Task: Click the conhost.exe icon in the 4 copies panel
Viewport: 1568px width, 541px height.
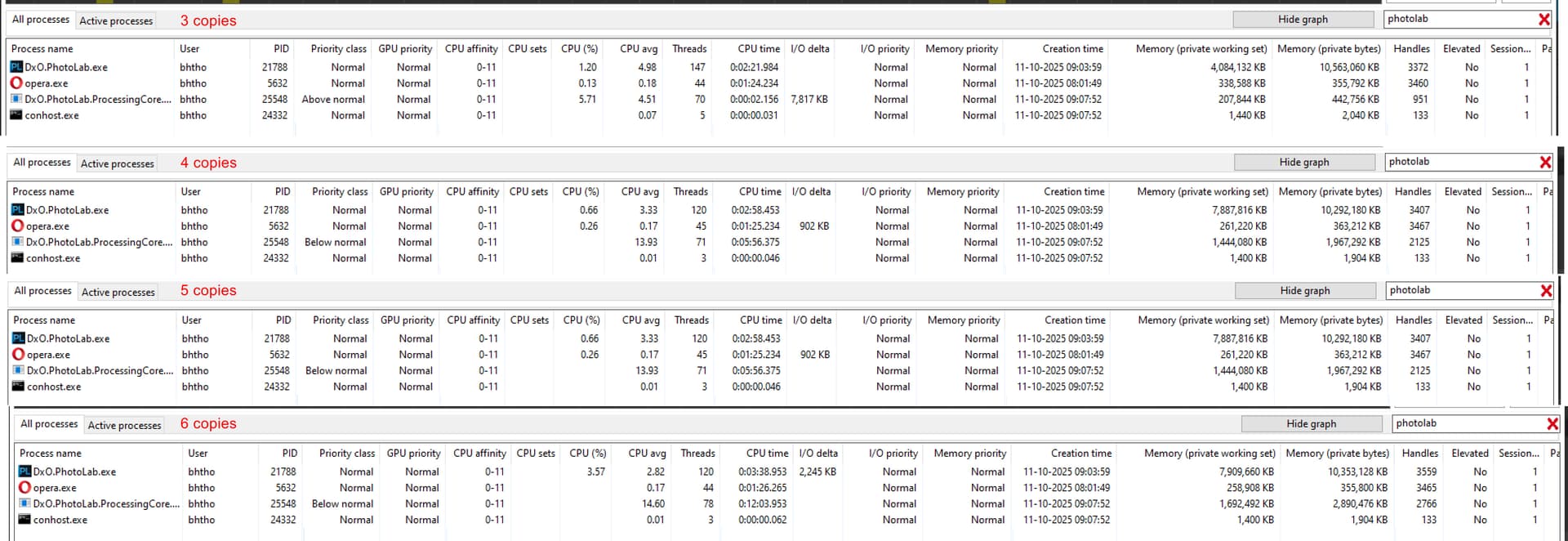Action: coord(17,258)
